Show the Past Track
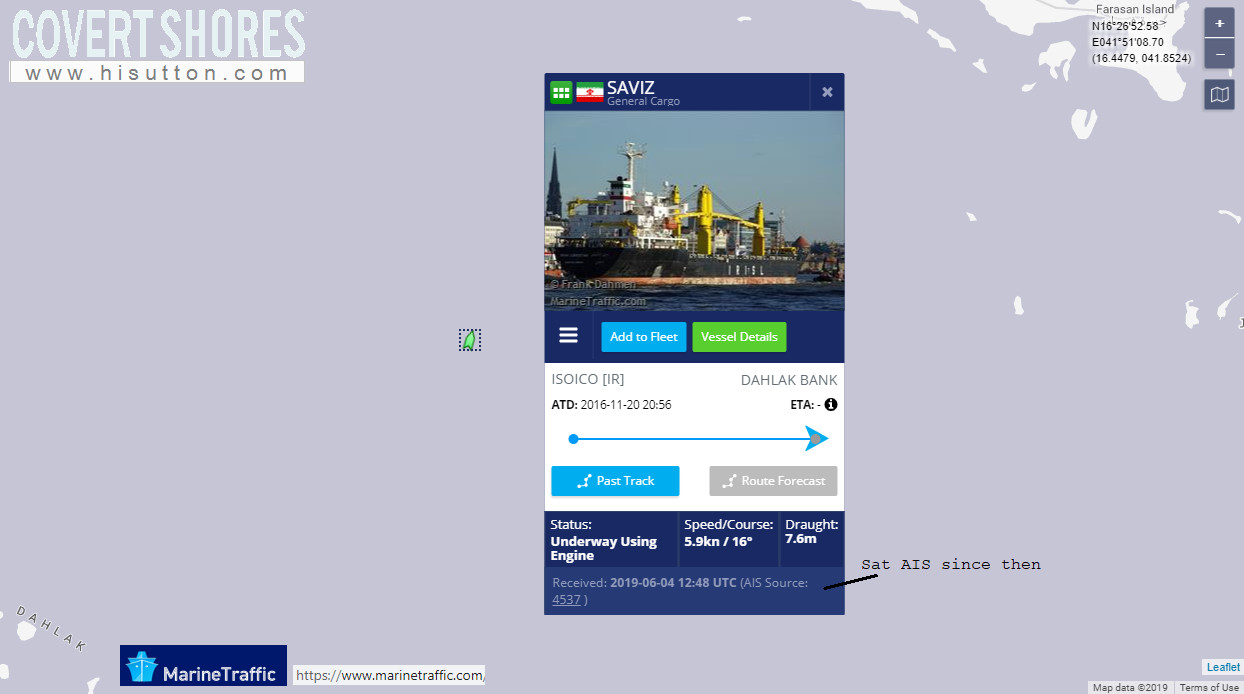1244x694 pixels. [x=615, y=481]
